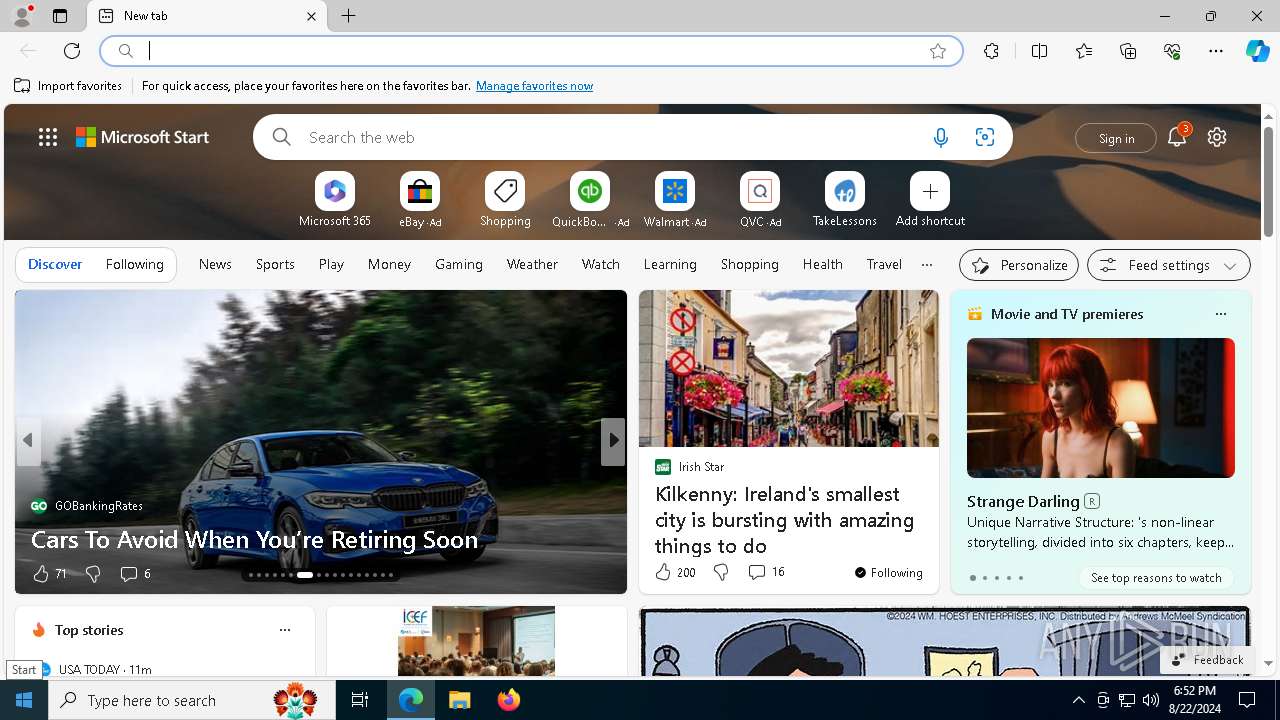Open Edge profile icon
1280x720 pixels.
coord(21,16)
